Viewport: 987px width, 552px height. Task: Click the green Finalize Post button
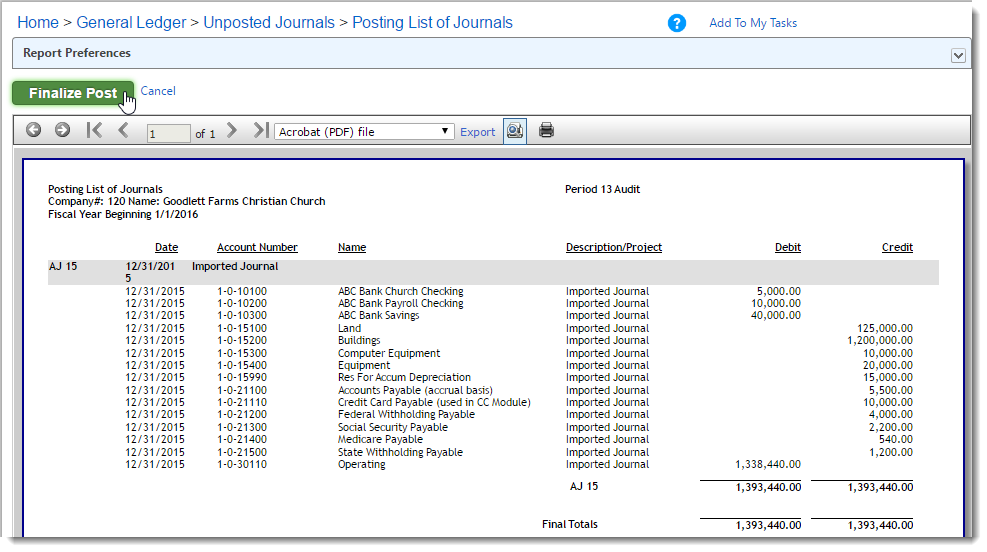point(73,93)
